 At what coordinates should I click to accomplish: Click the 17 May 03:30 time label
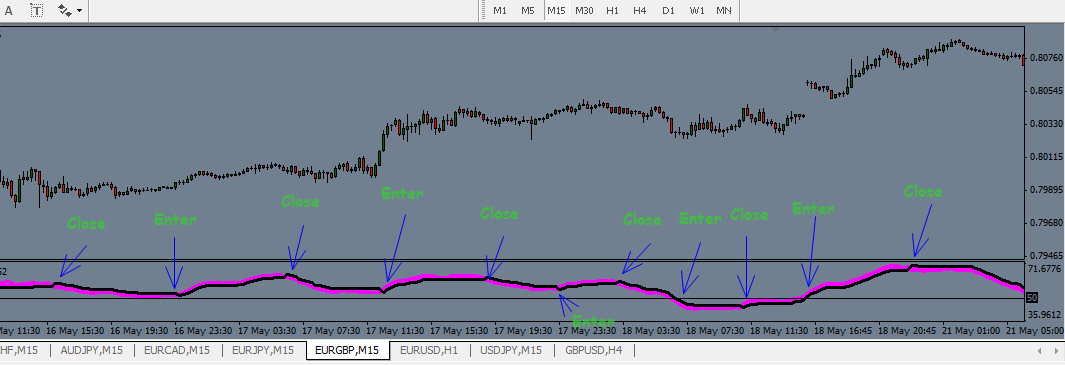coord(266,330)
